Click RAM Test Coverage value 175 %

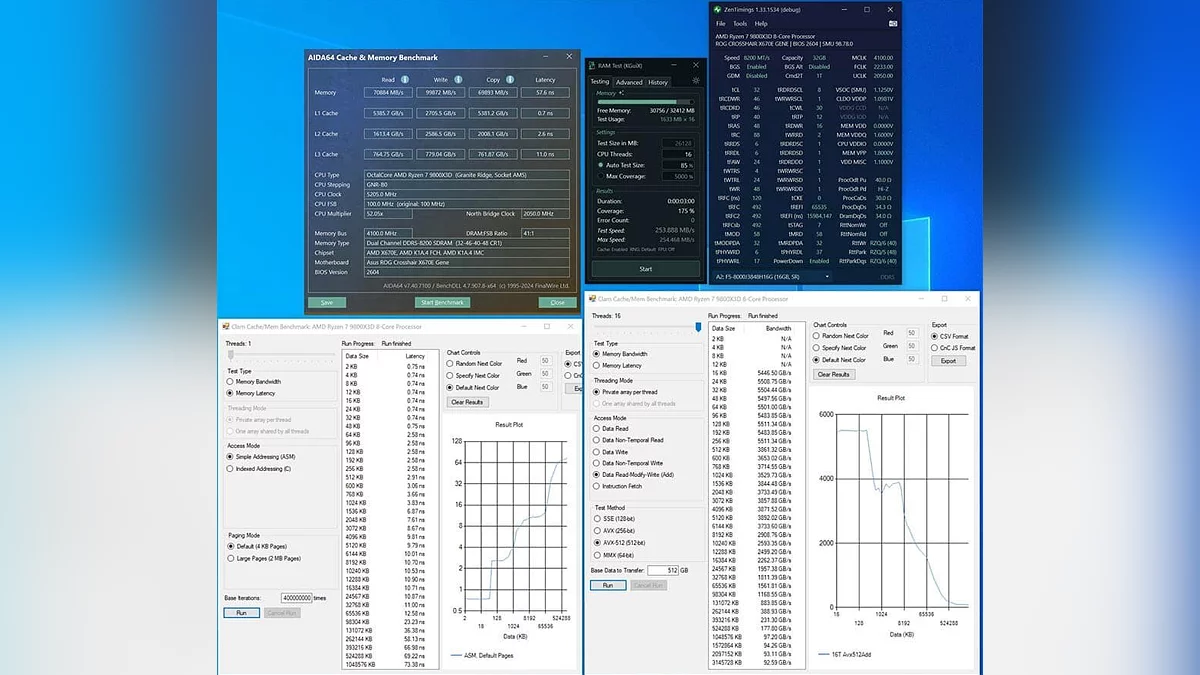tap(687, 210)
